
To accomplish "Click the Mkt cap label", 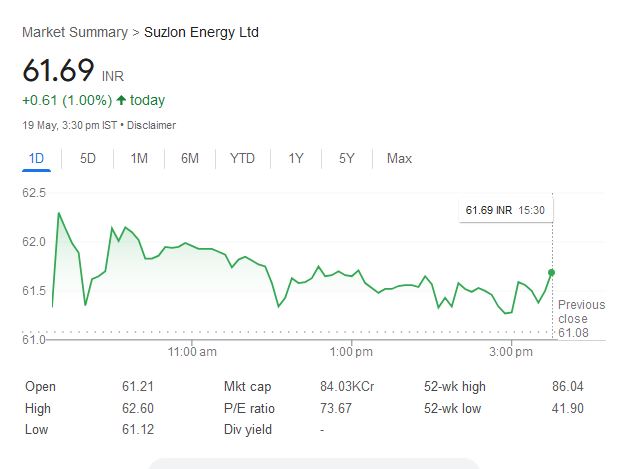I will coord(248,386).
